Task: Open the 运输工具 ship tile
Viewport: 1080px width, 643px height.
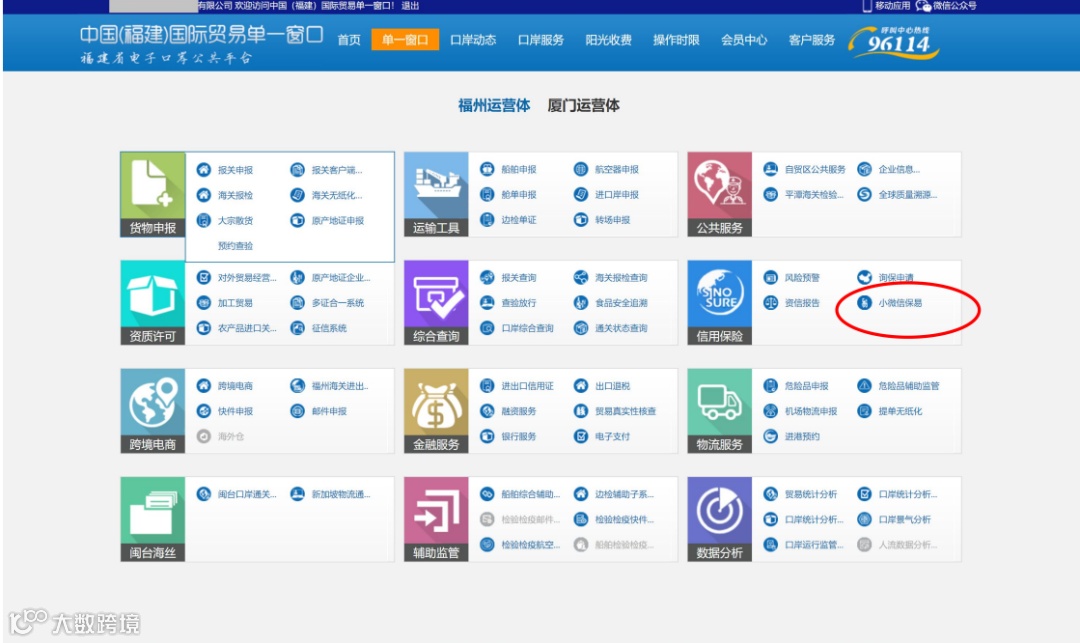Action: click(x=436, y=194)
